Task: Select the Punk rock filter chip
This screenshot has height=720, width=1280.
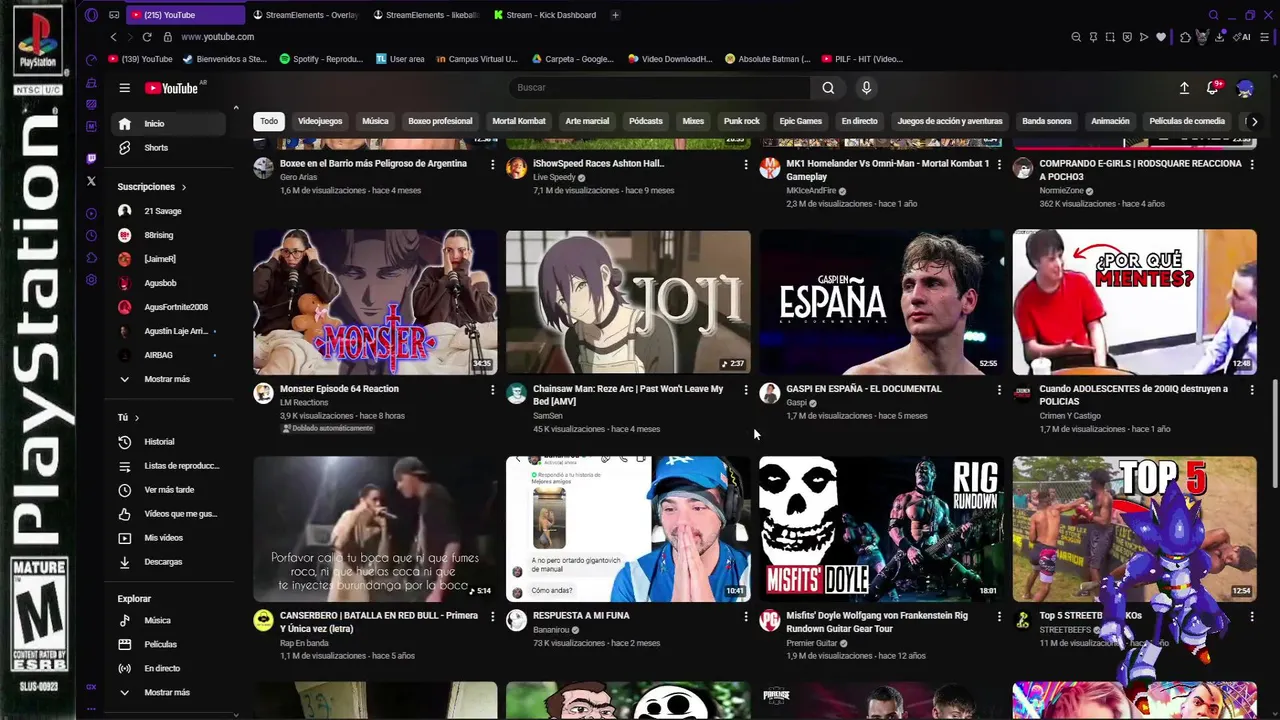Action: [x=742, y=121]
